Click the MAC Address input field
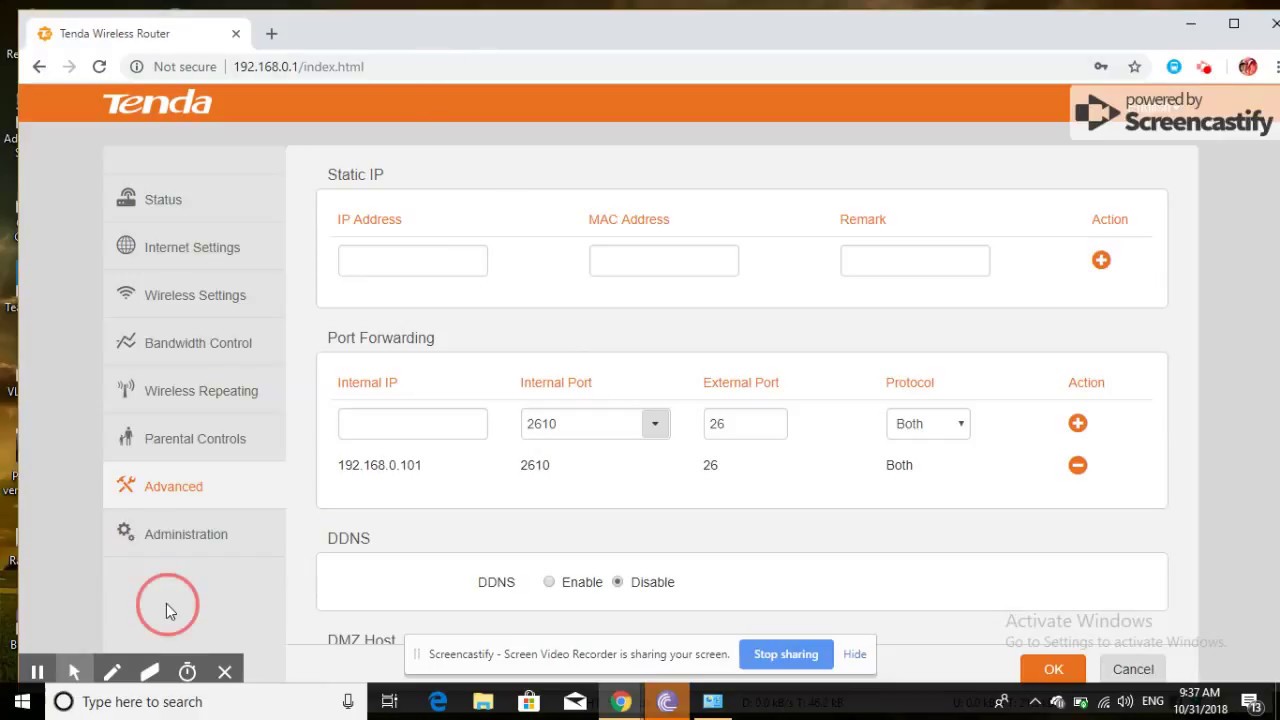This screenshot has height=720, width=1280. click(x=664, y=260)
